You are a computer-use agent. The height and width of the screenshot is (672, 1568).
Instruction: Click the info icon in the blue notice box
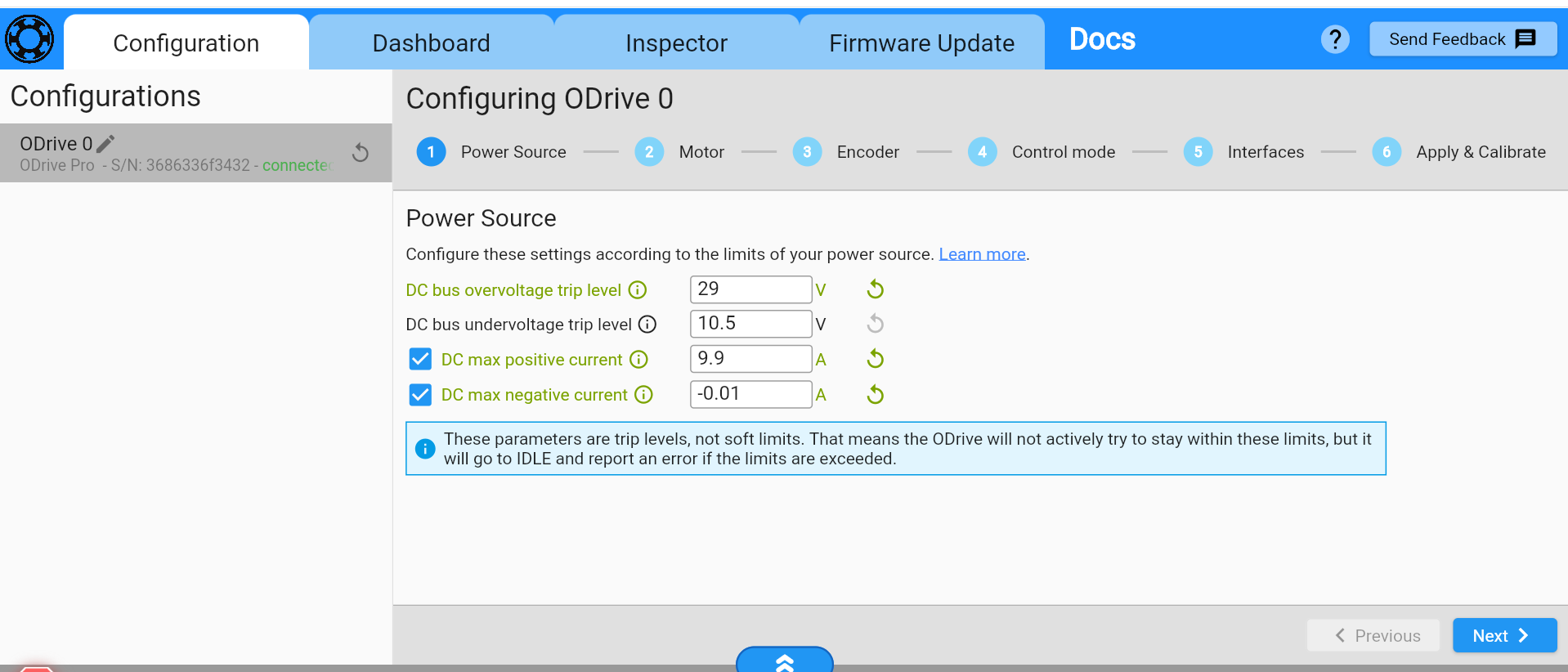tap(425, 449)
